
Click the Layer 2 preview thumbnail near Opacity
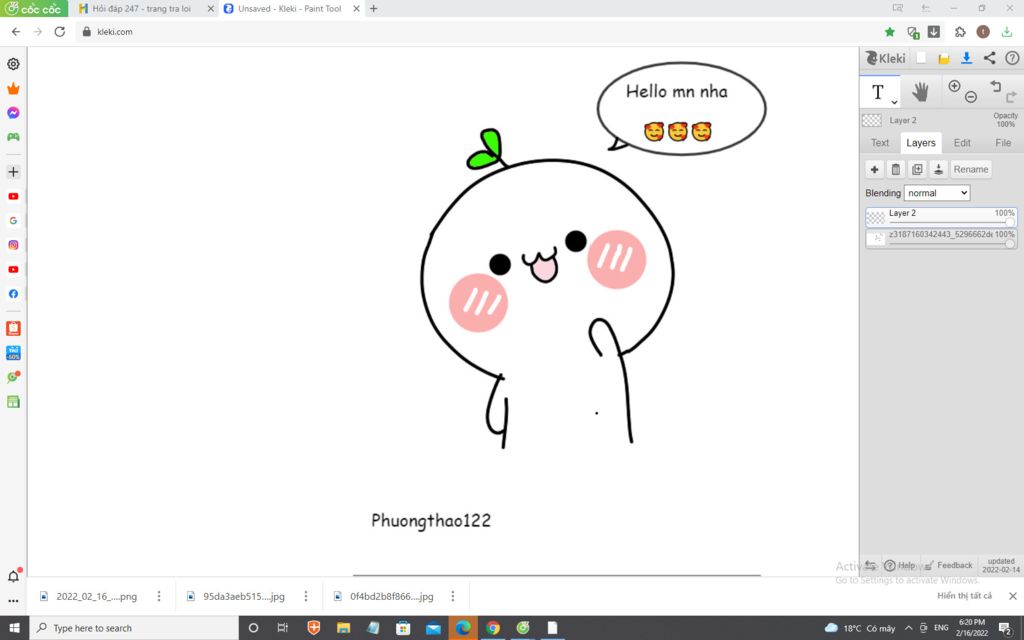pos(872,120)
